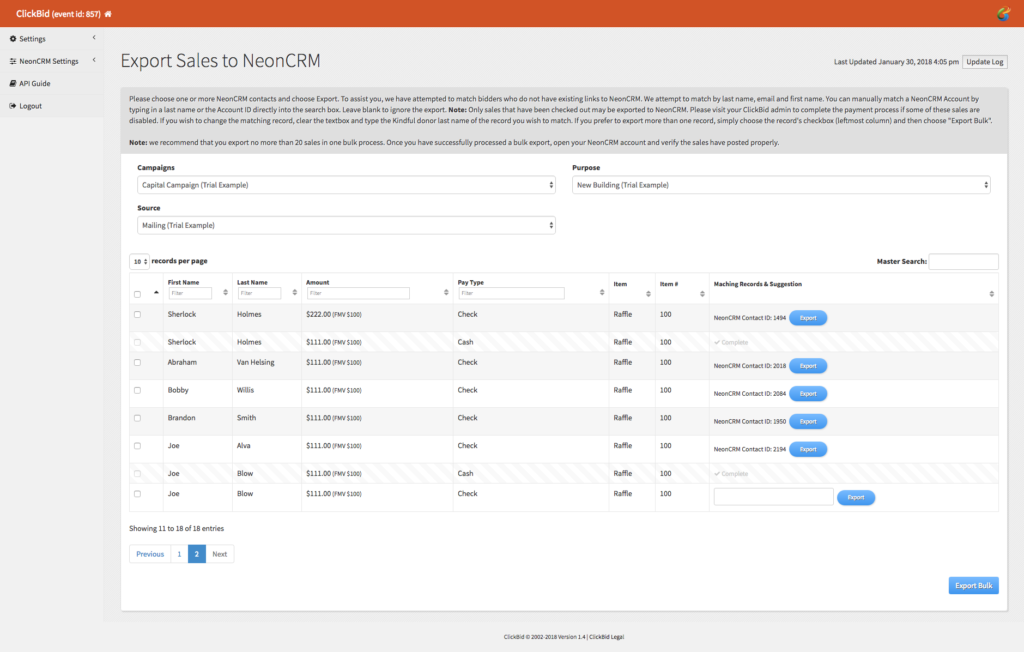Click the Master Search input field

(963, 261)
